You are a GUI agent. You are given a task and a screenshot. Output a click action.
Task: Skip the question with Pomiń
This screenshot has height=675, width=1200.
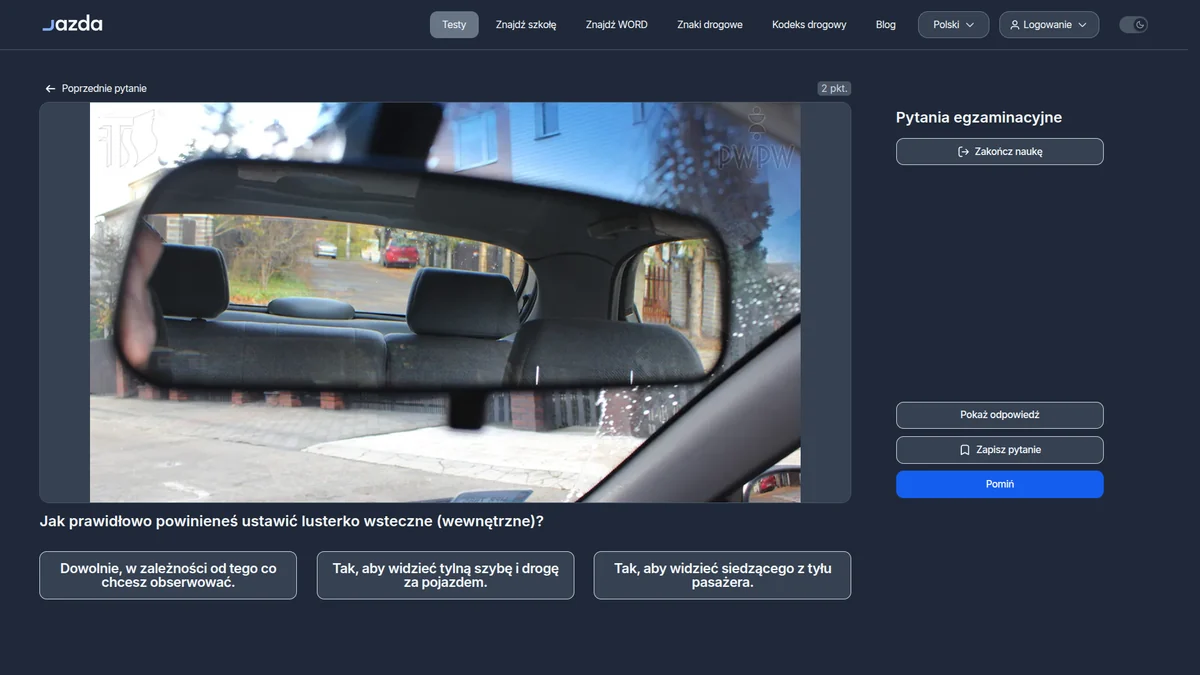pos(1000,484)
